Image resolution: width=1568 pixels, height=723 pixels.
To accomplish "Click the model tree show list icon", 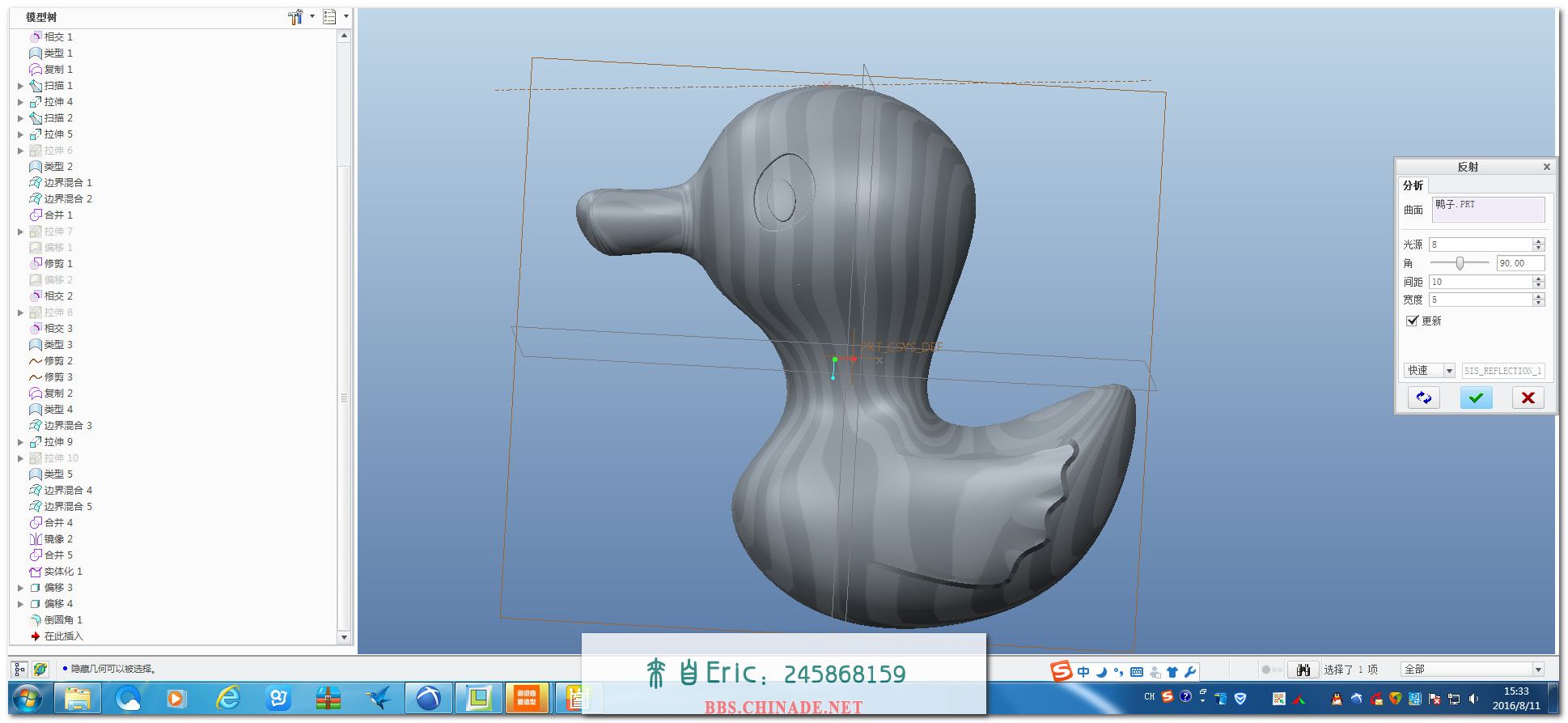I will [x=329, y=16].
